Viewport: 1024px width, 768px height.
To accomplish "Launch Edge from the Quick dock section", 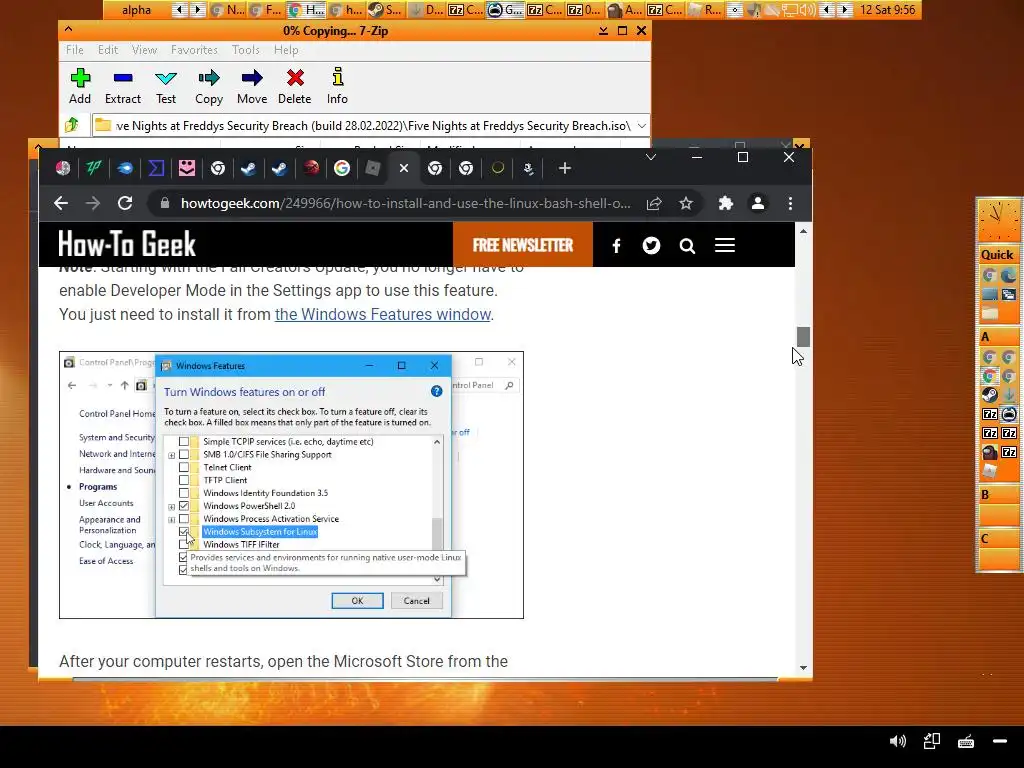I will [x=1008, y=276].
